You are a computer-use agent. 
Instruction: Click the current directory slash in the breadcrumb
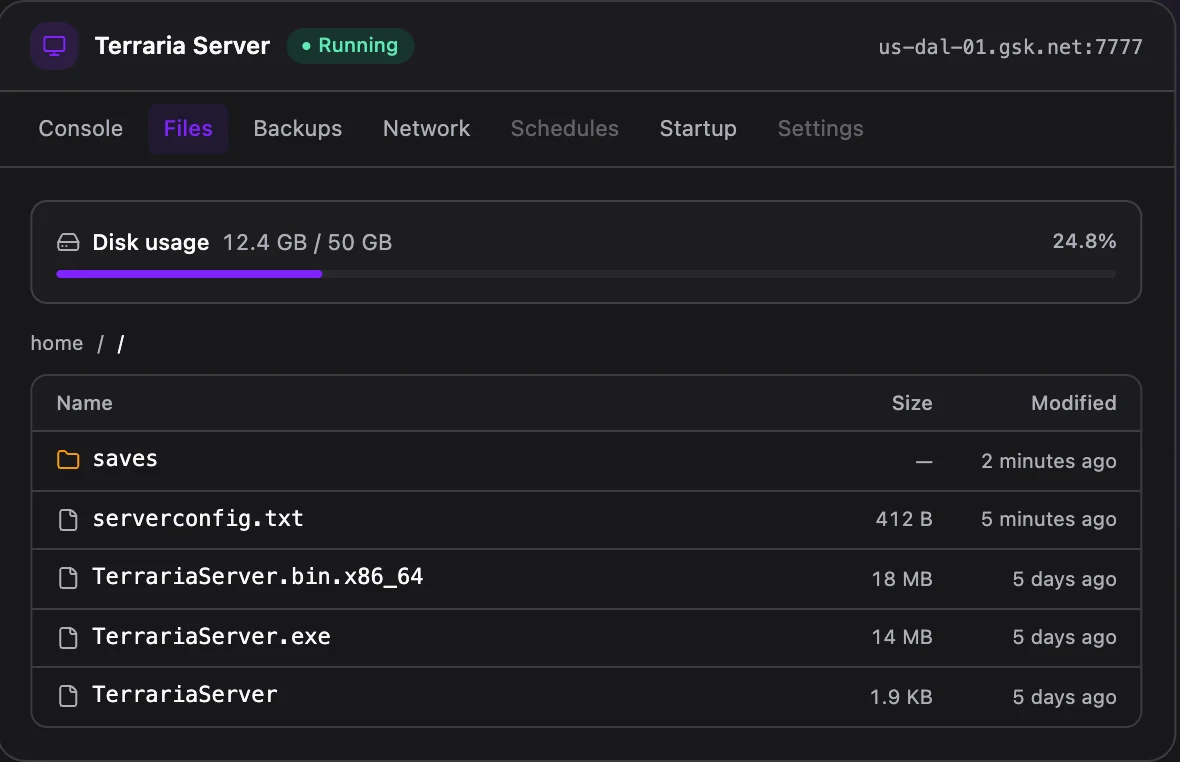[120, 344]
